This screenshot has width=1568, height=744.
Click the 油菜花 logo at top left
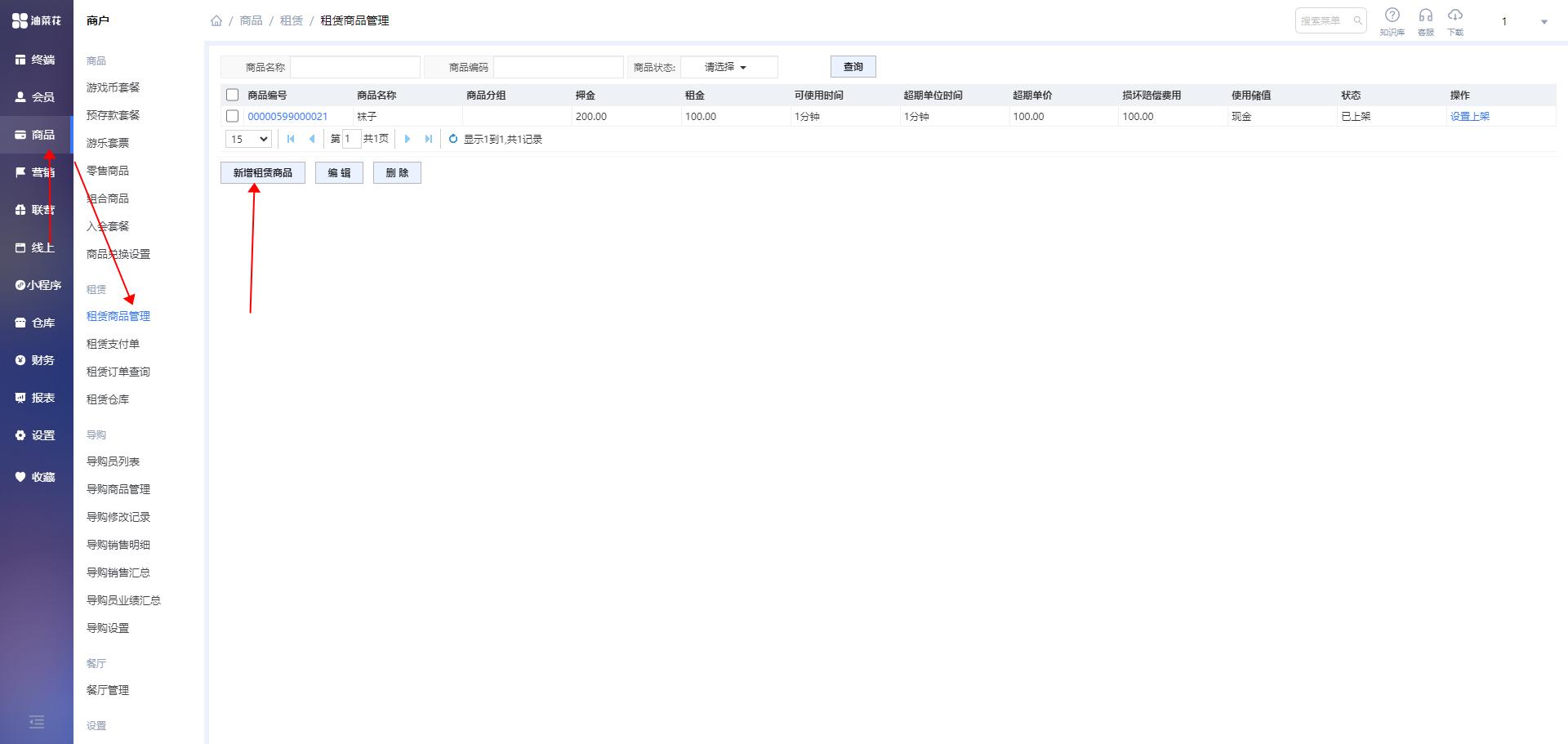click(x=37, y=20)
